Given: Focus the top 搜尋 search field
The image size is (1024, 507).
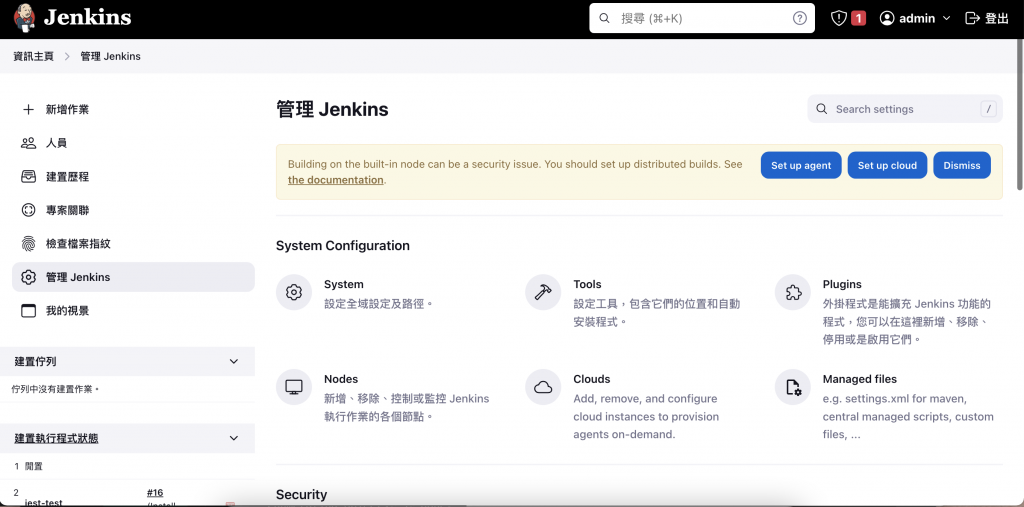Looking at the screenshot, I should [x=702, y=18].
